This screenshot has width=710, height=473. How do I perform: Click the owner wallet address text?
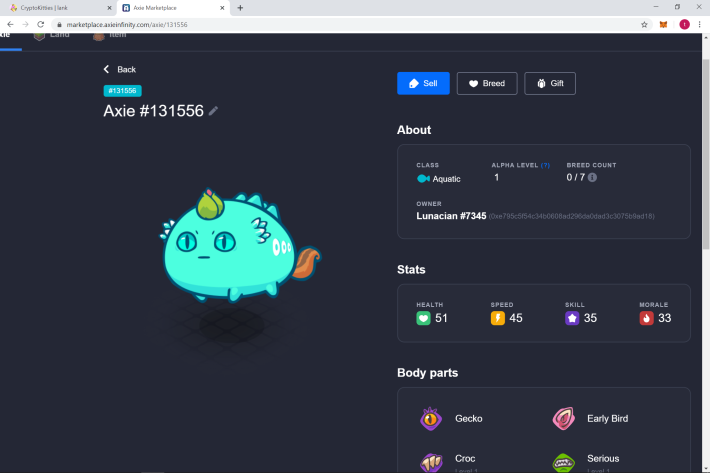pyautogui.click(x=571, y=216)
